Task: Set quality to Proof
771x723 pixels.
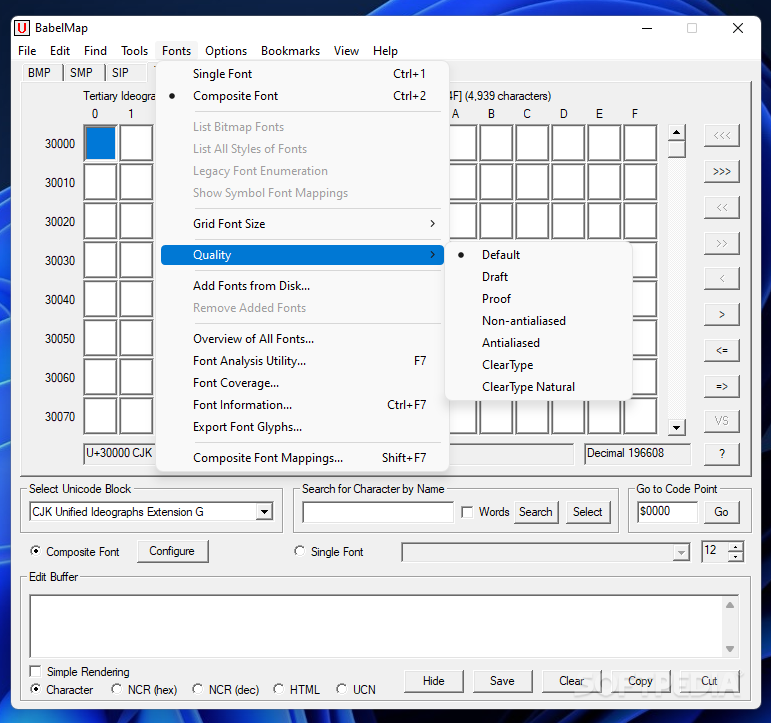Action: 538,299
